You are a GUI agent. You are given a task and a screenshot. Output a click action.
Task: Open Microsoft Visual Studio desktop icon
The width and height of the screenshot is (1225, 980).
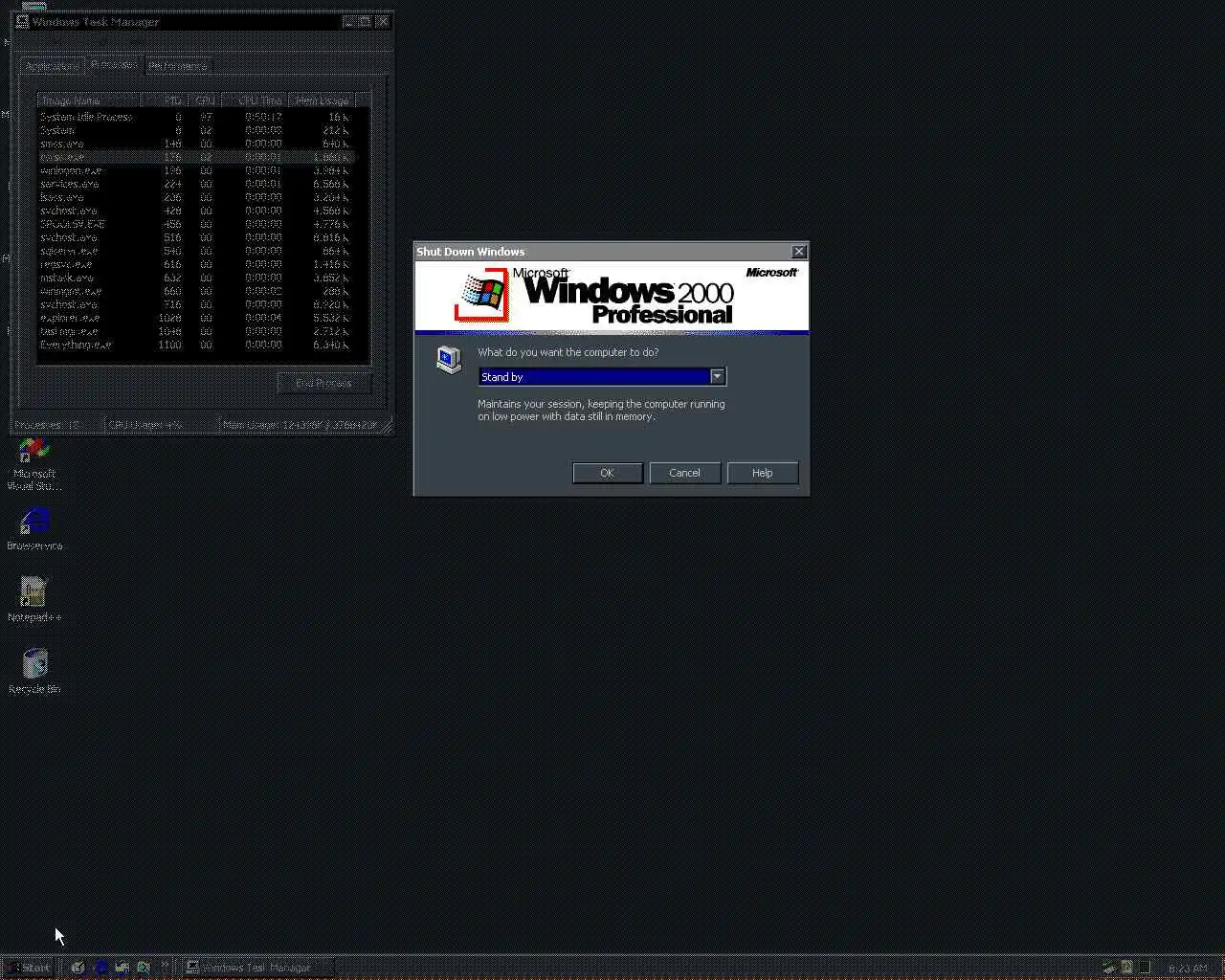pos(34,464)
